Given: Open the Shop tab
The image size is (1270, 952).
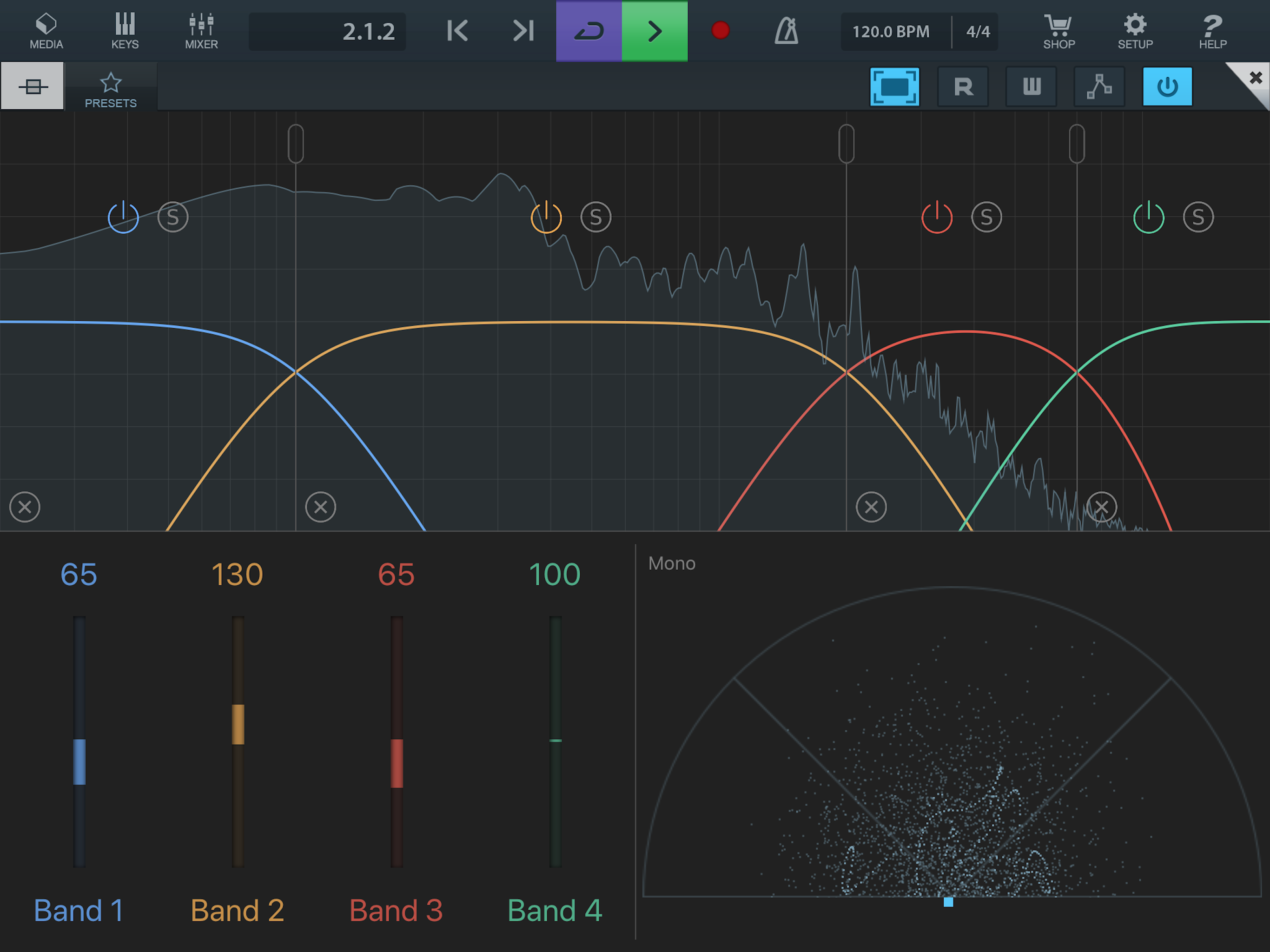Looking at the screenshot, I should [x=1058, y=31].
